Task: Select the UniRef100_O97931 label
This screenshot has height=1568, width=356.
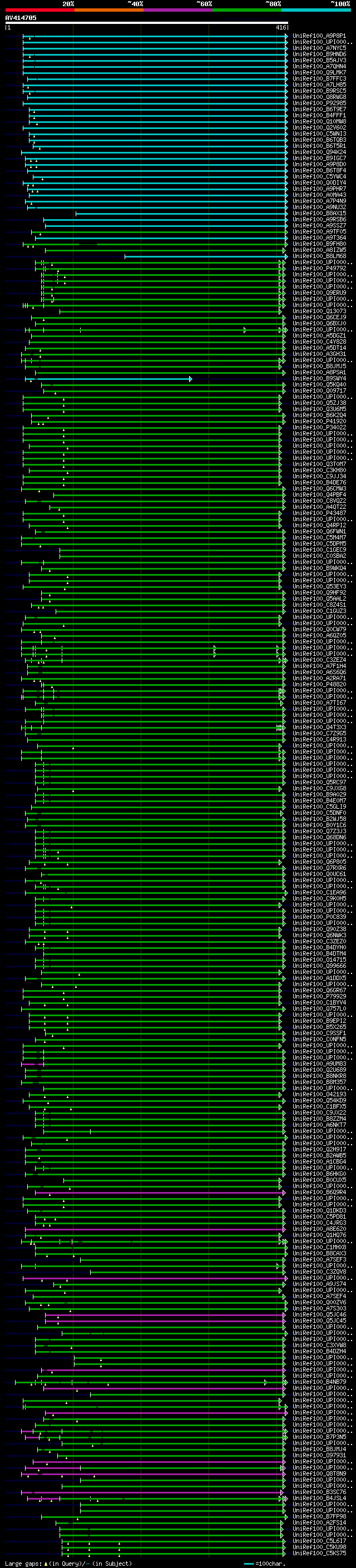Action: click(x=319, y=1456)
